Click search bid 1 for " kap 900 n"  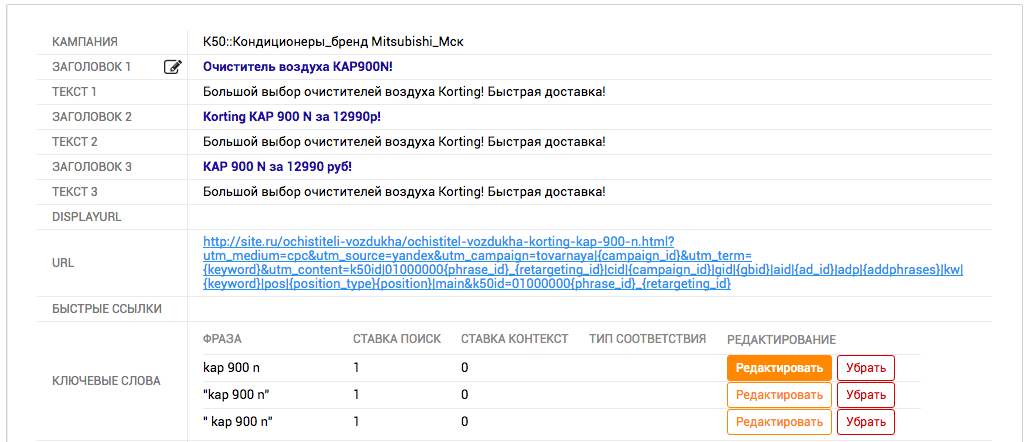coord(357,422)
